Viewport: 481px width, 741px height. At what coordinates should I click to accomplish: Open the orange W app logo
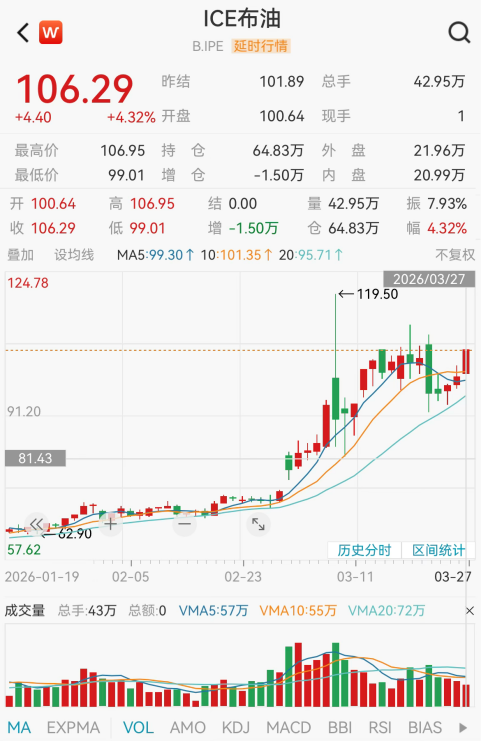point(51,33)
